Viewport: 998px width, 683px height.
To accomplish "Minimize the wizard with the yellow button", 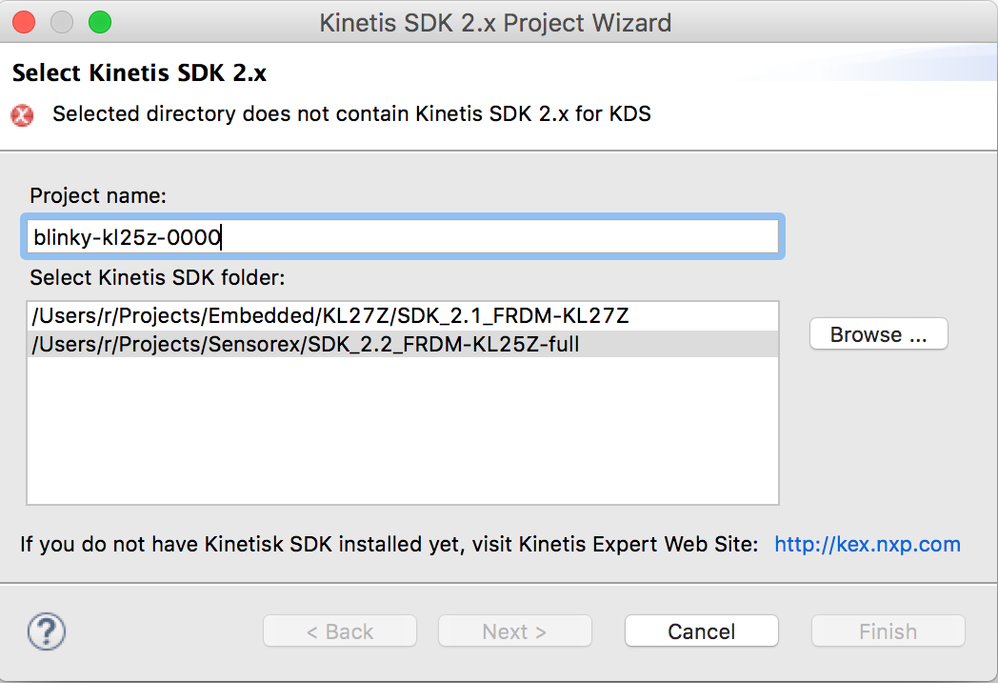I will 62,22.
